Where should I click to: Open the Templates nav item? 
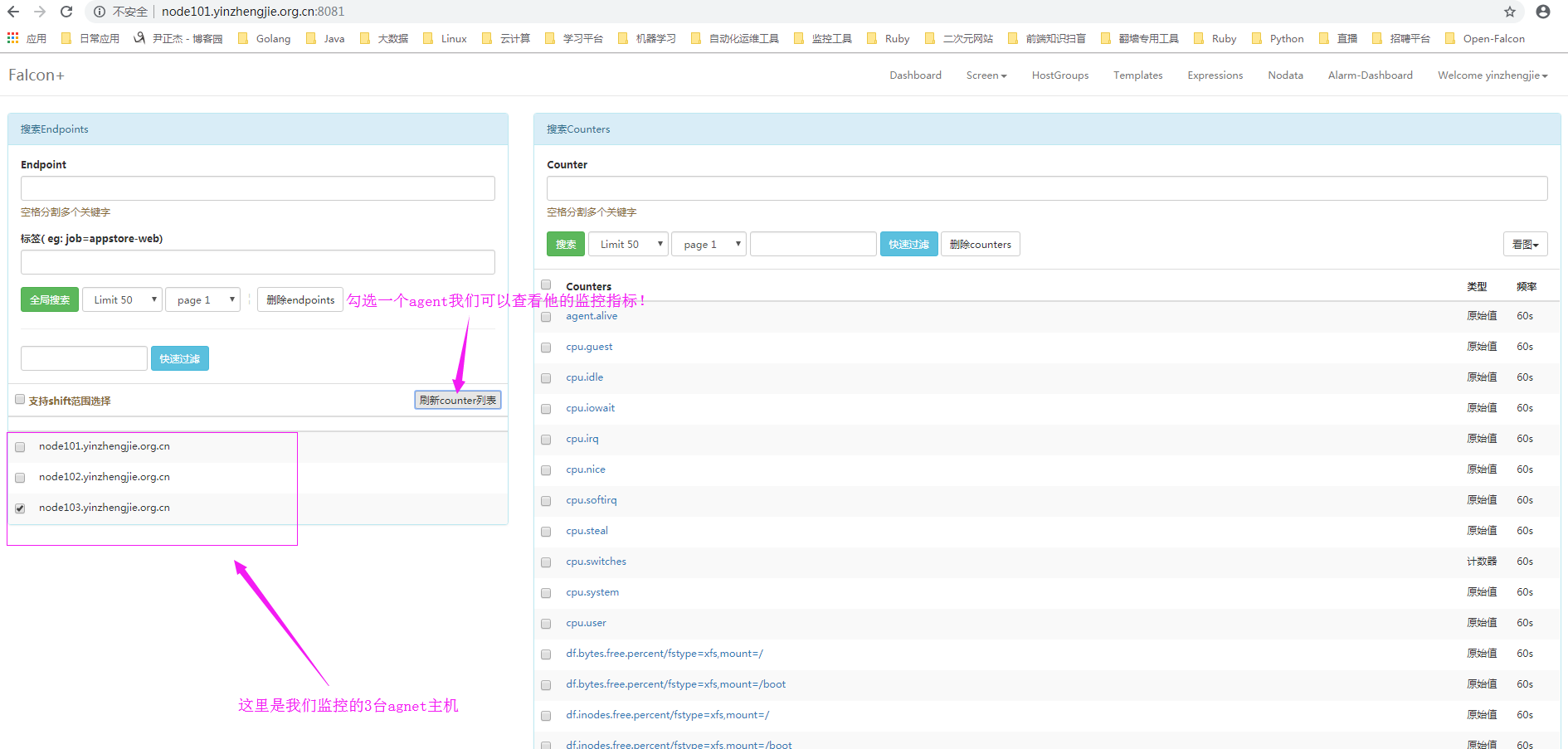pos(1137,75)
